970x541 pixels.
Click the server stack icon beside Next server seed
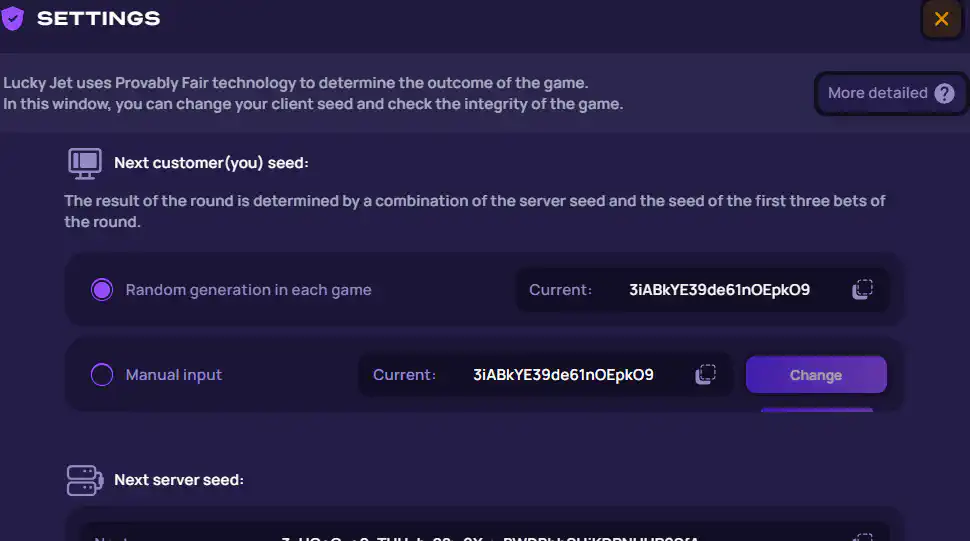85,480
